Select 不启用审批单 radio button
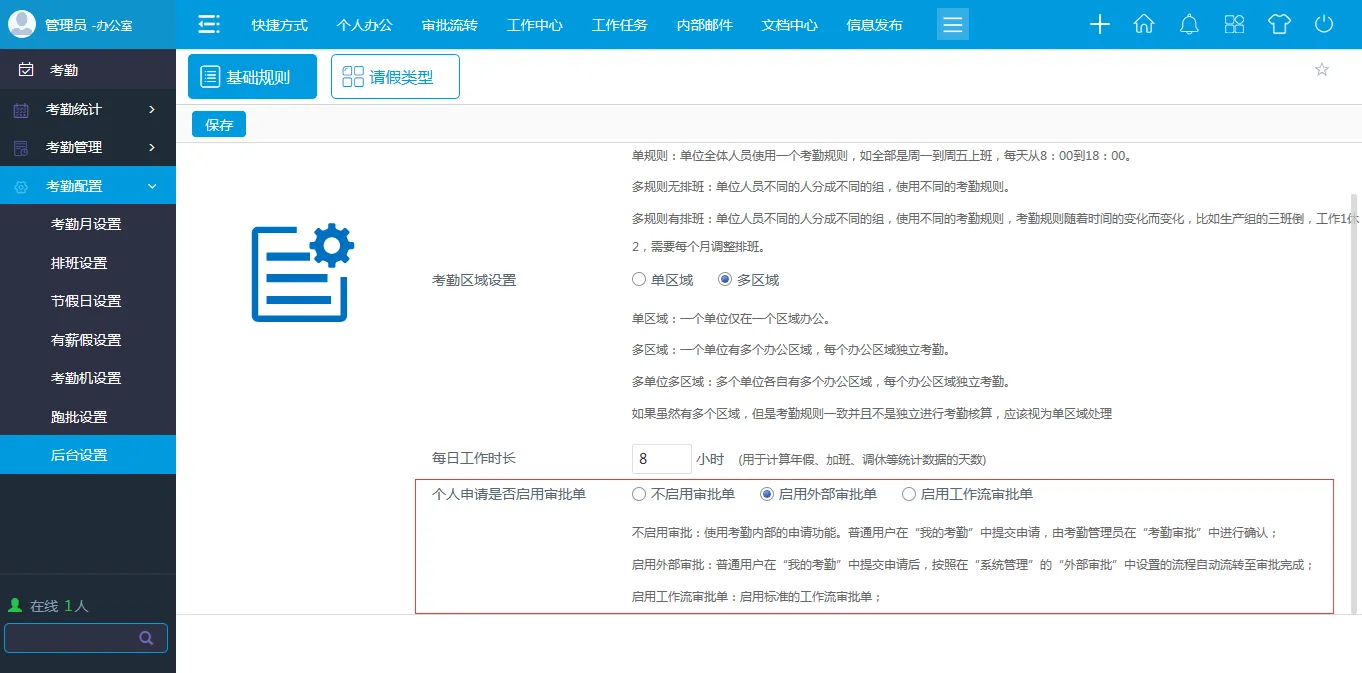 click(639, 494)
